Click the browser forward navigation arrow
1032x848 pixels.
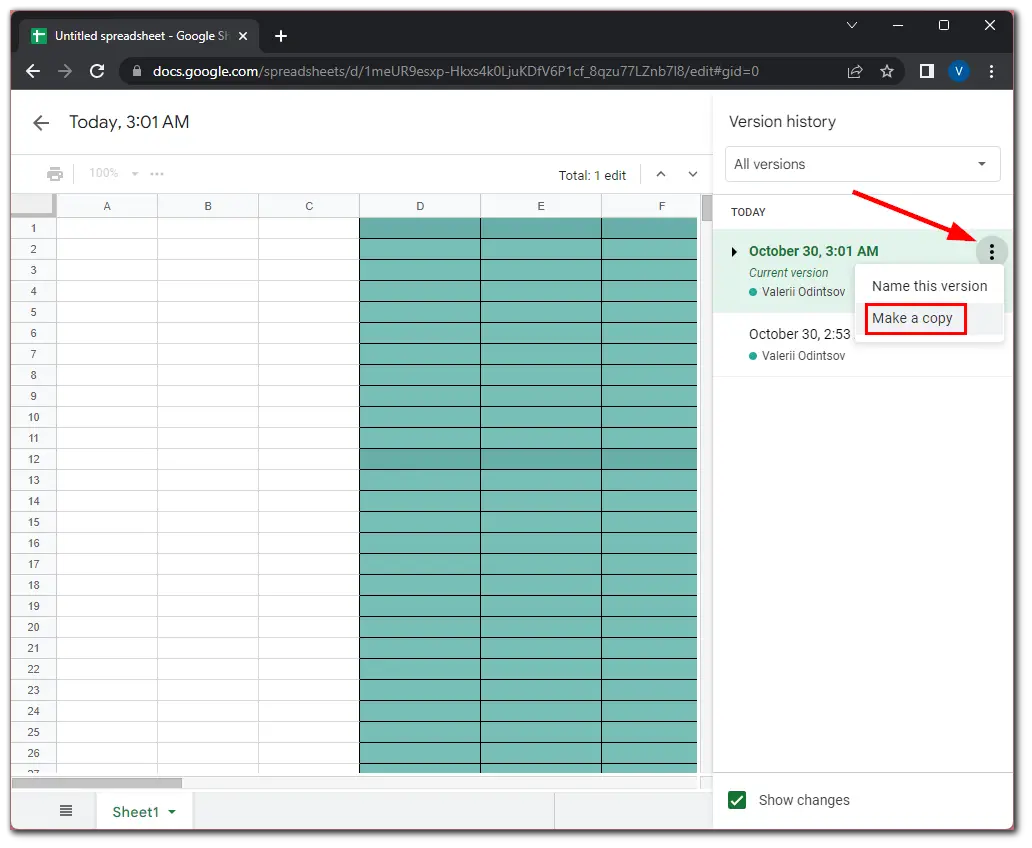(64, 71)
